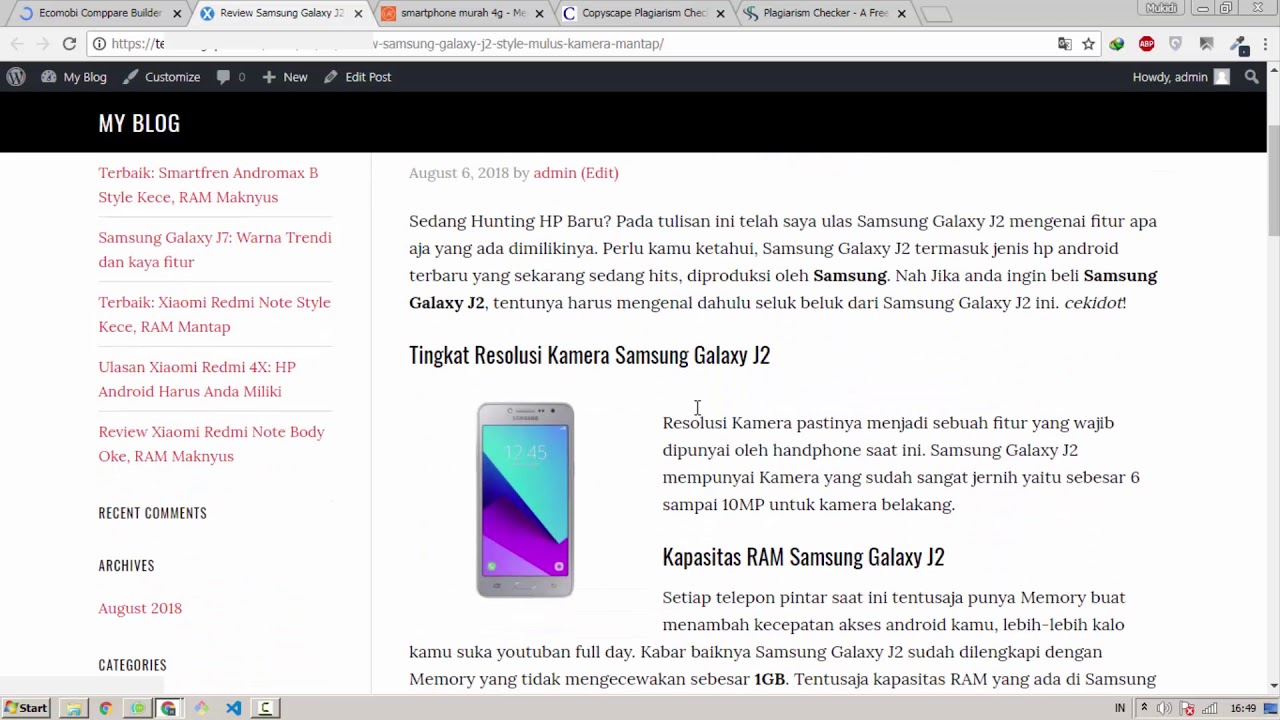Image resolution: width=1280 pixels, height=720 pixels.
Task: Click New in the admin bar
Action: coord(285,77)
